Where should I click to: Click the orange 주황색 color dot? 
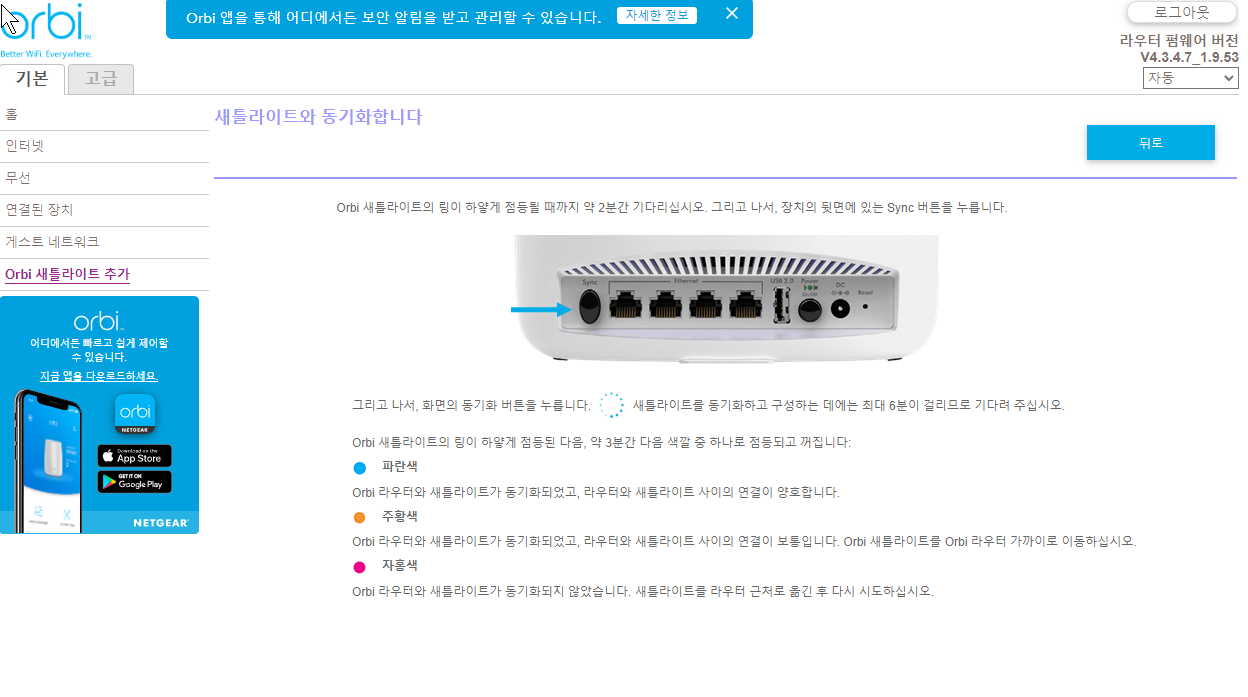click(x=360, y=517)
